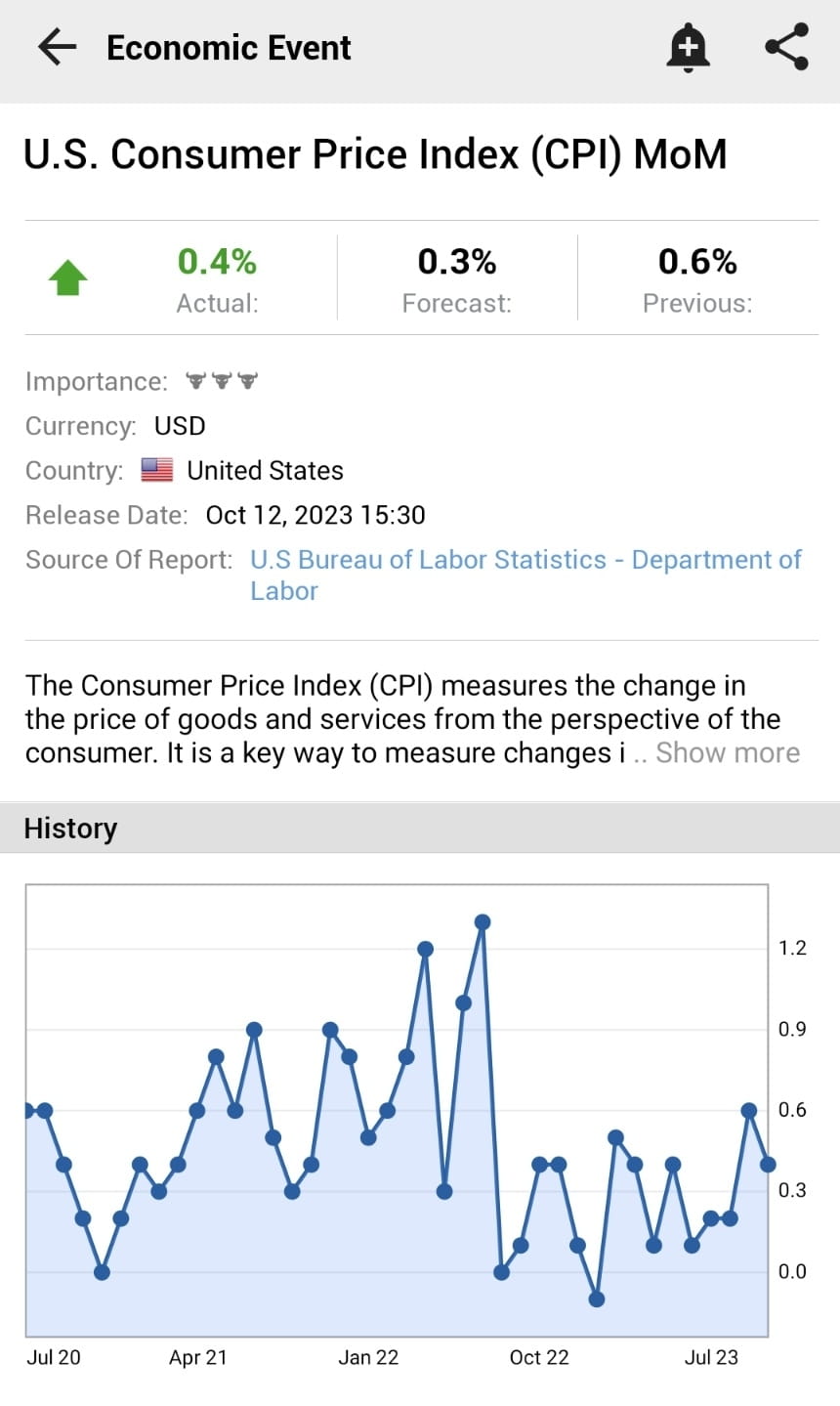Expand description with Show more
The image size is (840, 1406).
(x=728, y=752)
